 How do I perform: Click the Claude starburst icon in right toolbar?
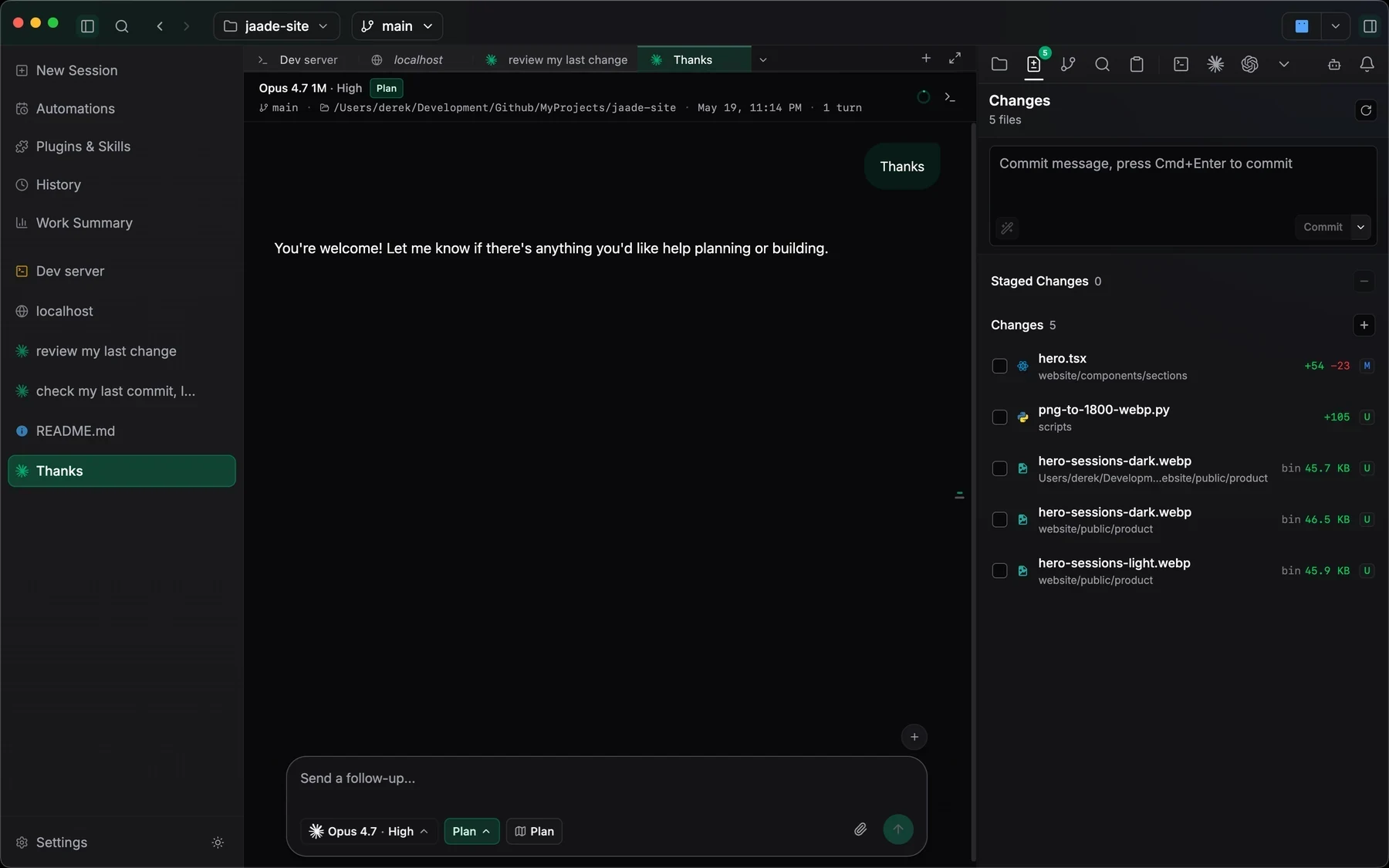[x=1215, y=64]
